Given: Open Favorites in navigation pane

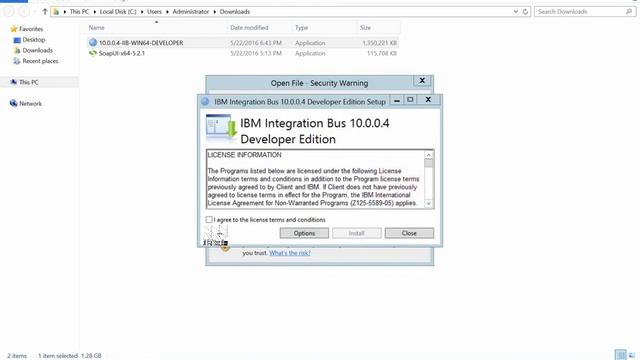Looking at the screenshot, I should point(31,29).
